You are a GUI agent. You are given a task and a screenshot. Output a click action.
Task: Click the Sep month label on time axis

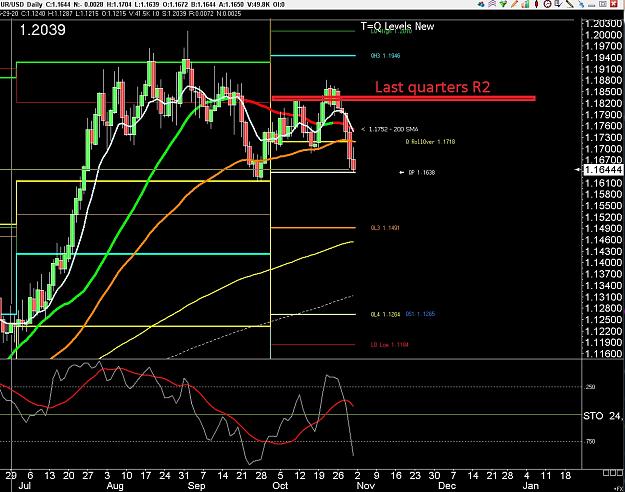click(196, 486)
